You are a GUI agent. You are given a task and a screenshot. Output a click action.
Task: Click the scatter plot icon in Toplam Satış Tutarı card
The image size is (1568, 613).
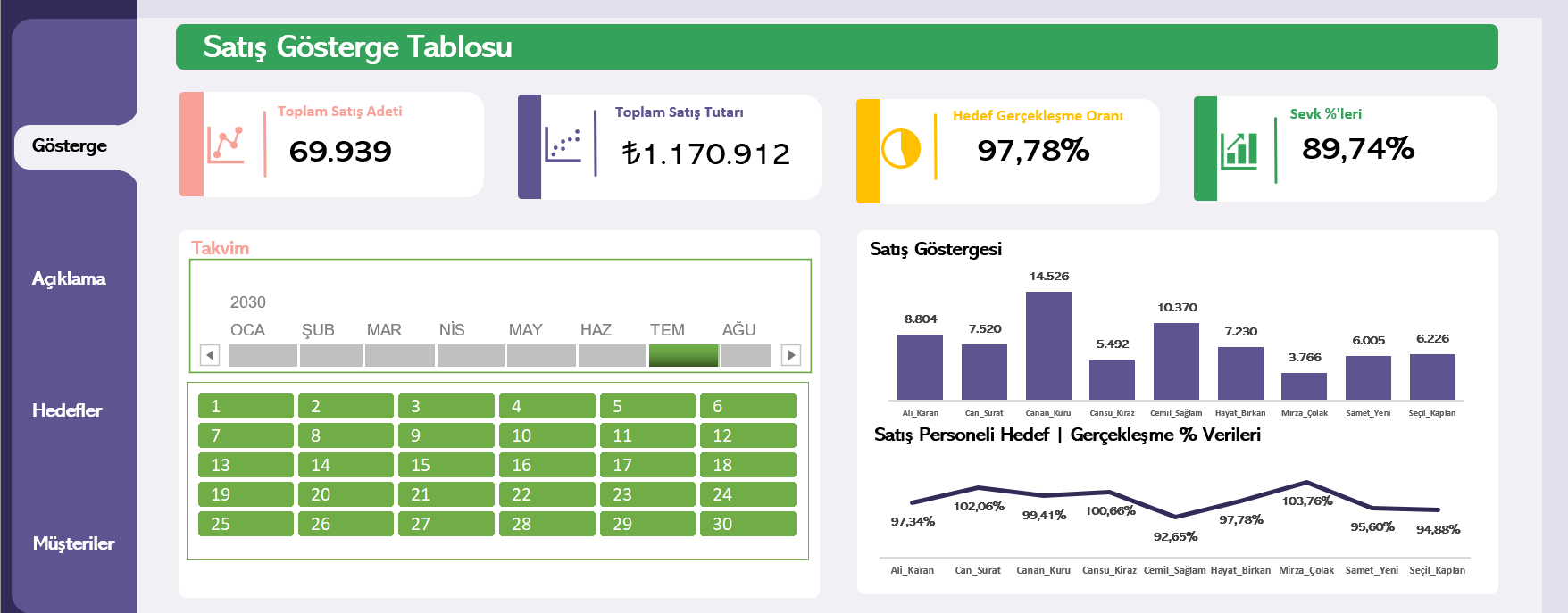pyautogui.click(x=563, y=145)
